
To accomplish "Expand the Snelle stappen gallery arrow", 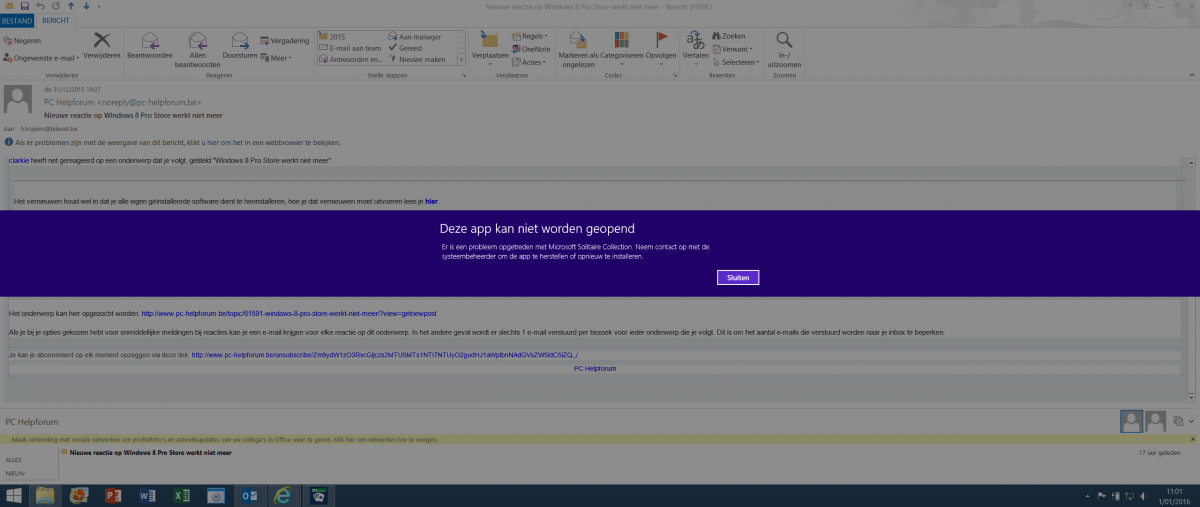I will pyautogui.click(x=462, y=60).
